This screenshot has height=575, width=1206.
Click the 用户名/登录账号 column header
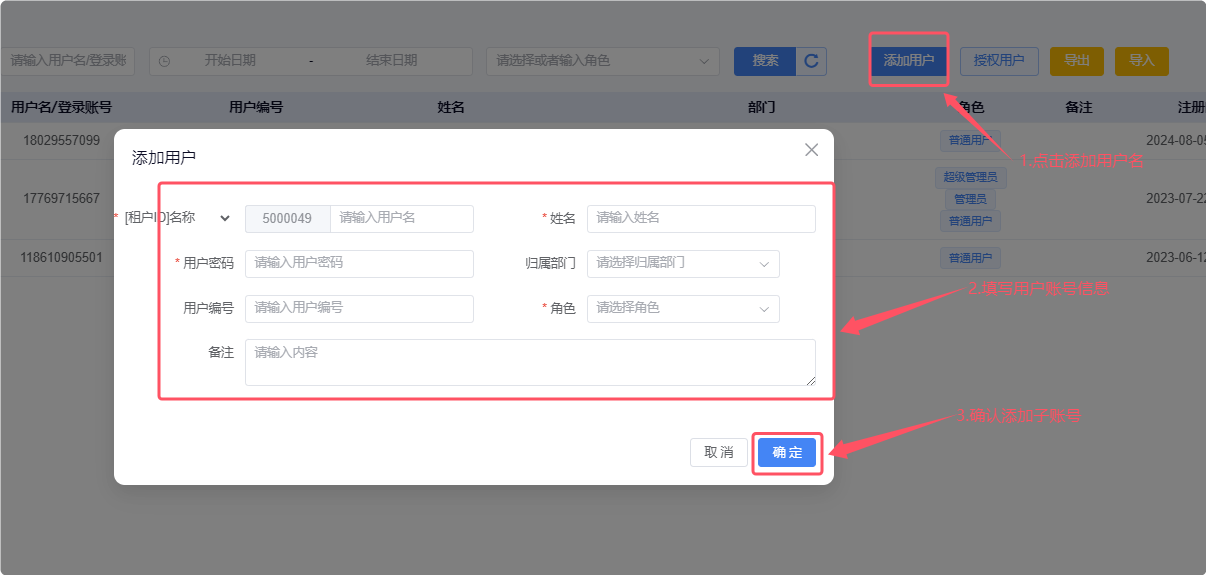61,107
